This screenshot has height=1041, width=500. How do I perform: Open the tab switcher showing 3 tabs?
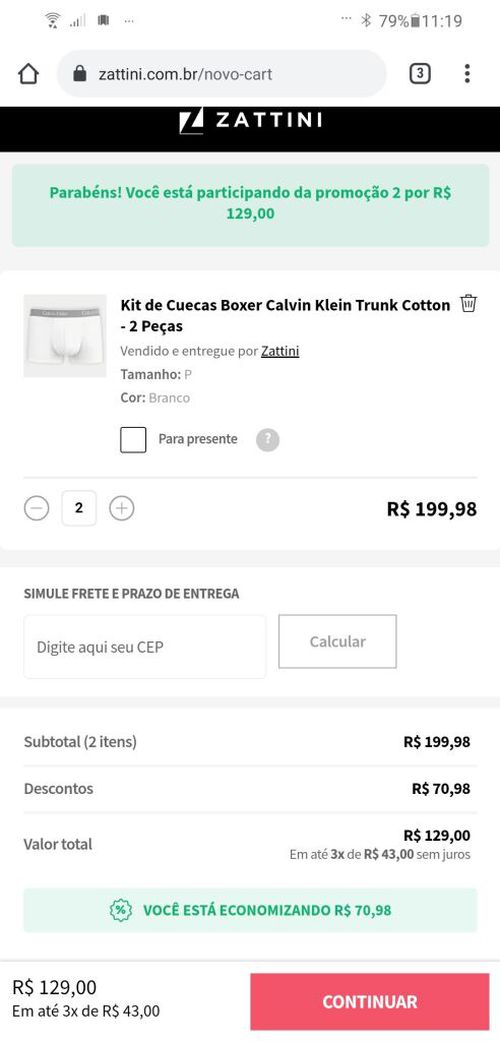[420, 74]
